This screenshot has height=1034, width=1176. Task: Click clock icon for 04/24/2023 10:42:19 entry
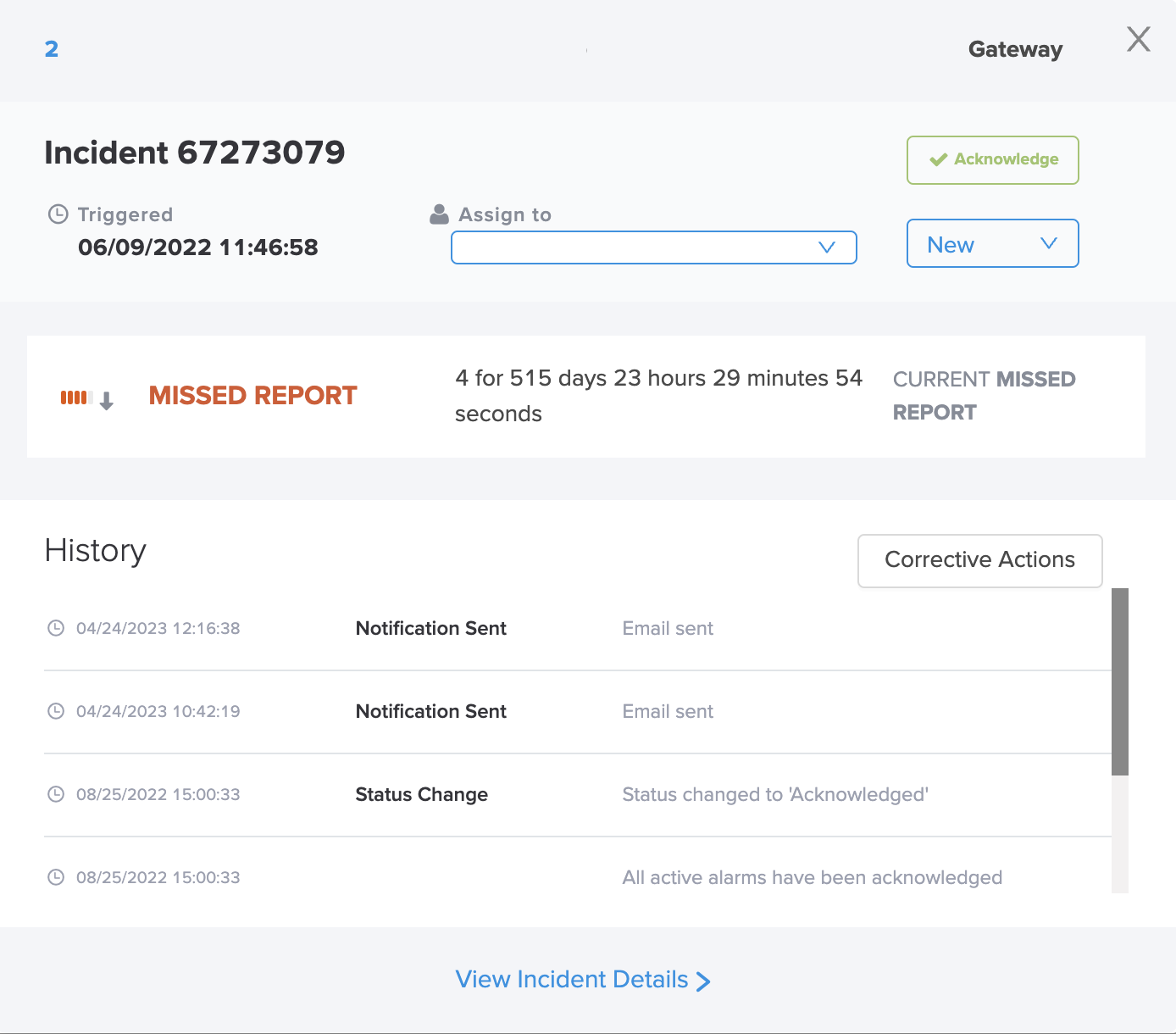click(56, 711)
